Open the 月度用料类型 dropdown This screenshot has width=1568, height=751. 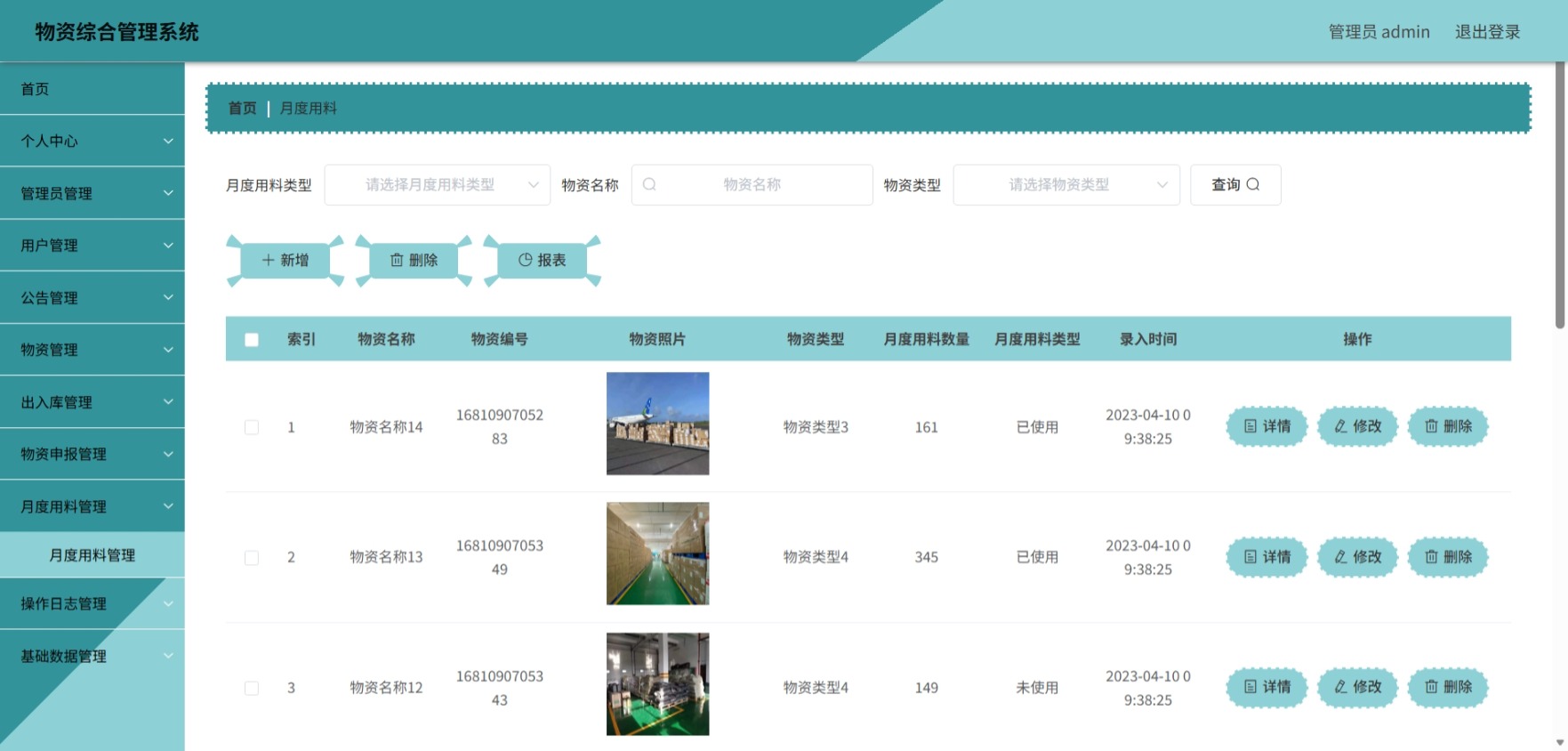(x=437, y=184)
